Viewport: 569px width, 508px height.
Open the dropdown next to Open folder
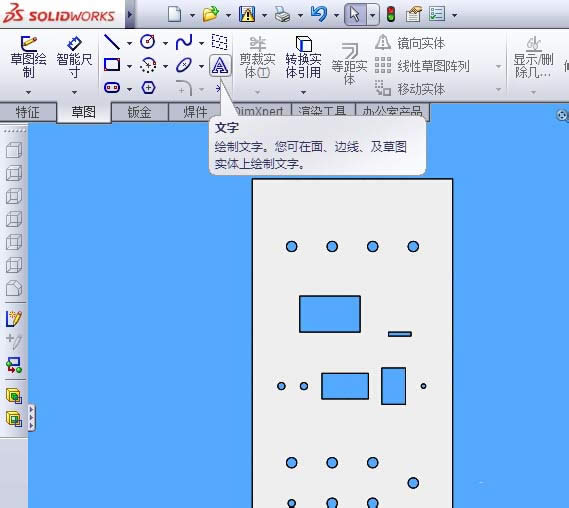click(x=228, y=15)
